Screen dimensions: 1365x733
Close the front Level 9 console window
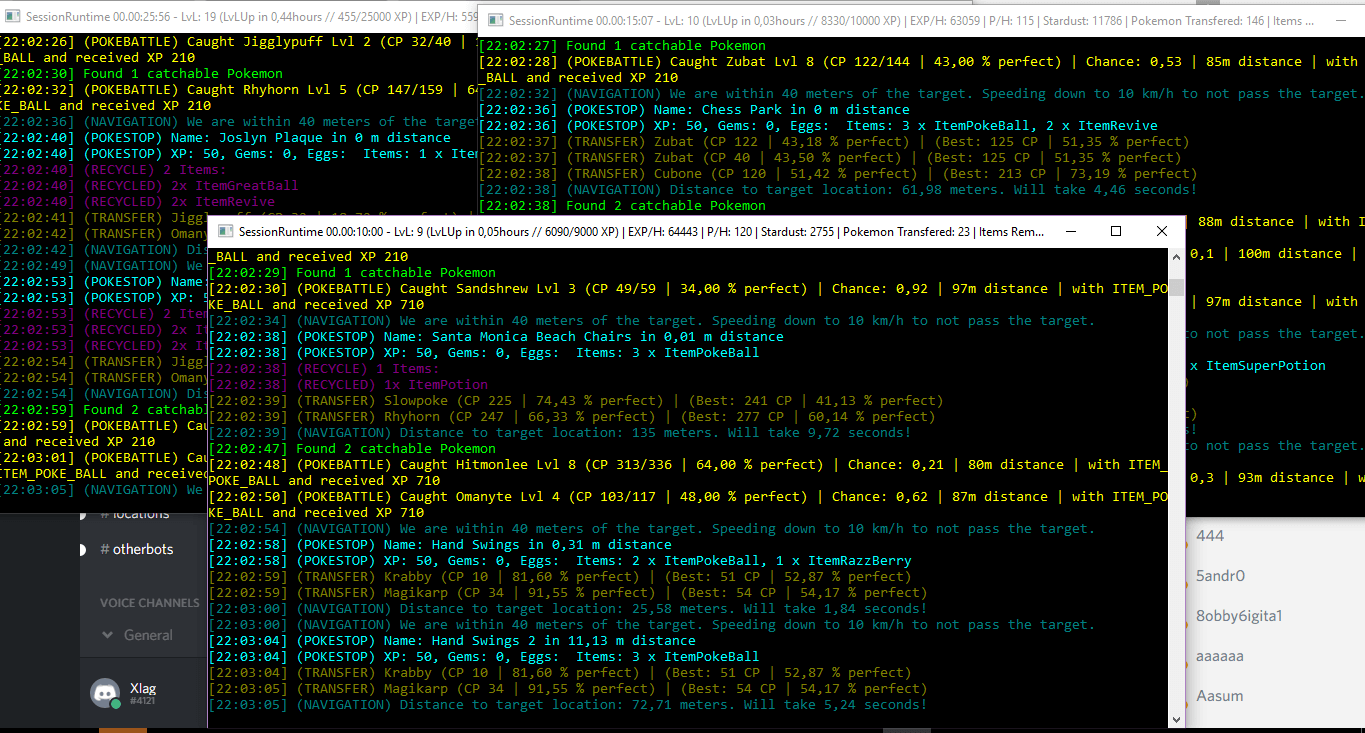[x=1161, y=231]
